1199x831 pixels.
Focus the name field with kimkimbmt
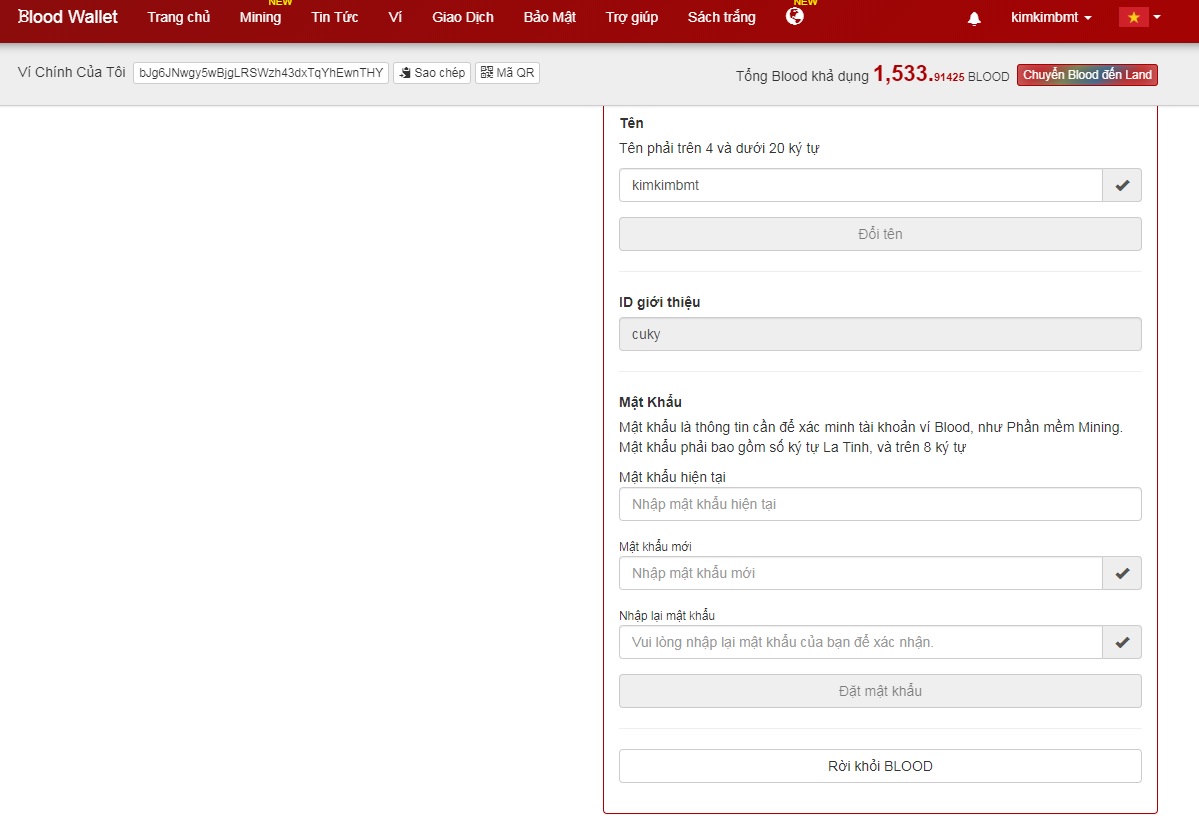pos(860,185)
